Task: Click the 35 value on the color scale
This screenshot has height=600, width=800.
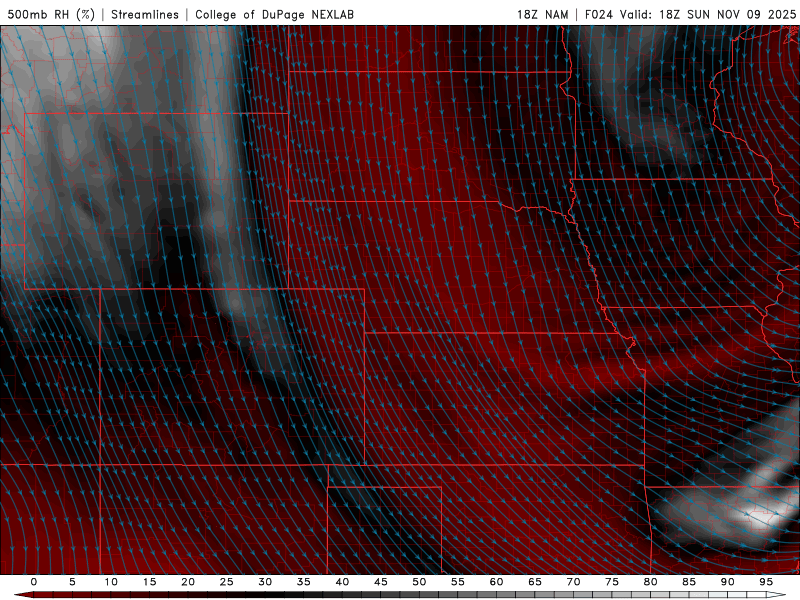Action: pos(304,582)
